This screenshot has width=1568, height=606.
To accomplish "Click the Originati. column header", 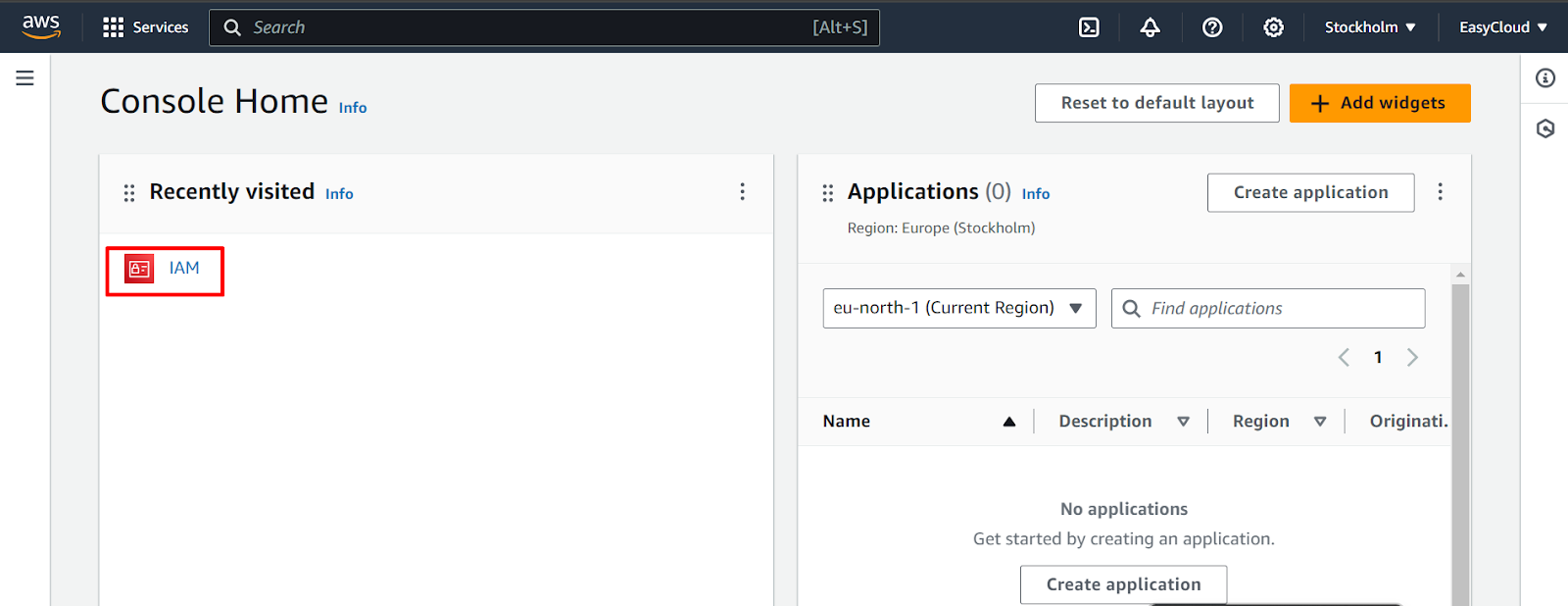I will click(x=1408, y=422).
